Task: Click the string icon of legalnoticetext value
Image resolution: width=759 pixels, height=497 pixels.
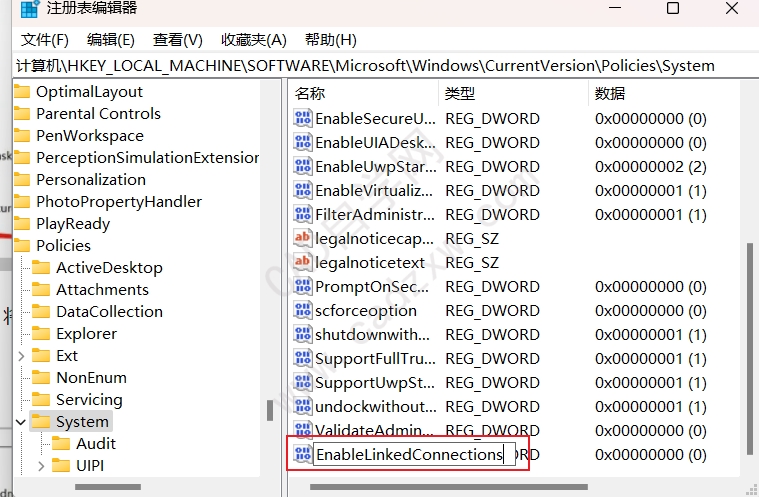Action: coord(303,262)
